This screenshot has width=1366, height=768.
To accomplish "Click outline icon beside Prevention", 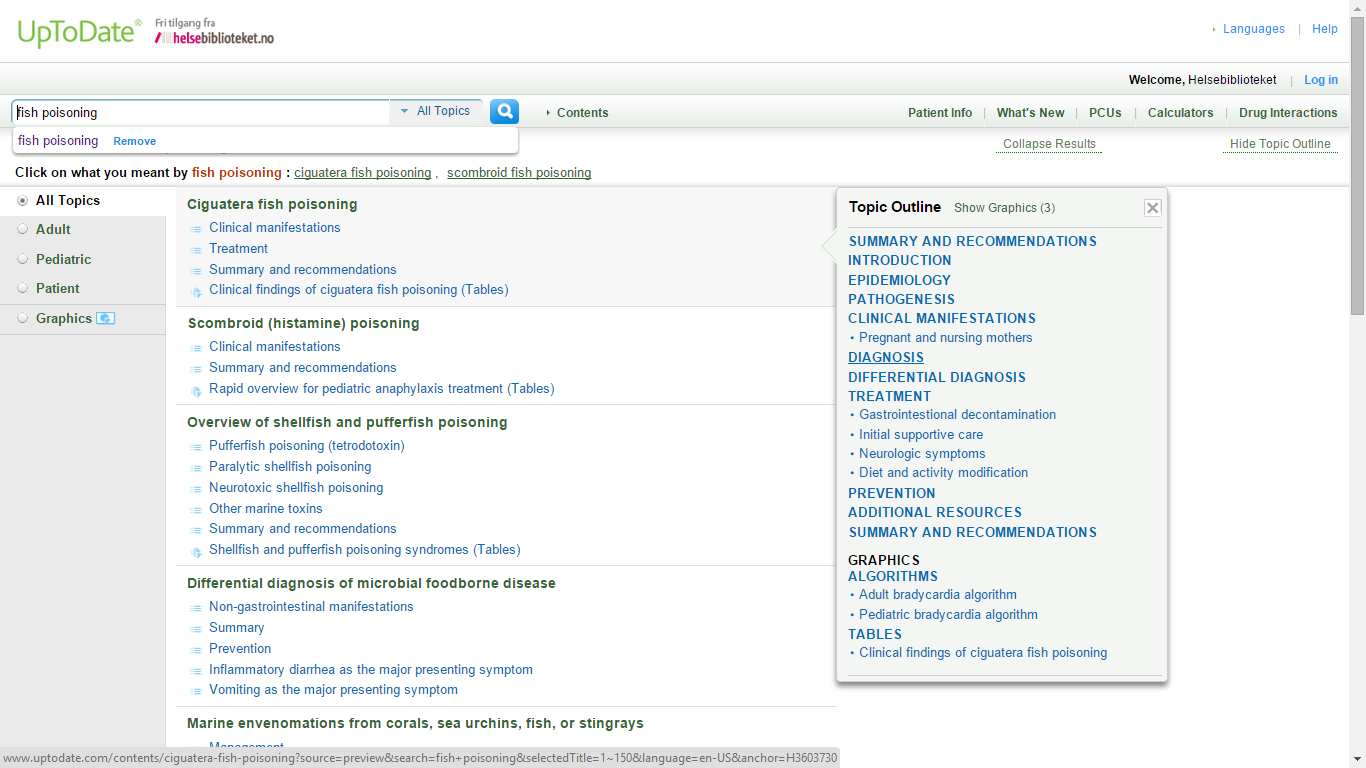I will click(196, 649).
